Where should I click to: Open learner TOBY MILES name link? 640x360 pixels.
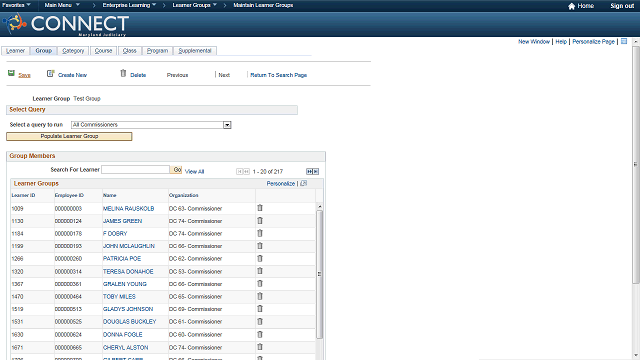pyautogui.click(x=119, y=297)
